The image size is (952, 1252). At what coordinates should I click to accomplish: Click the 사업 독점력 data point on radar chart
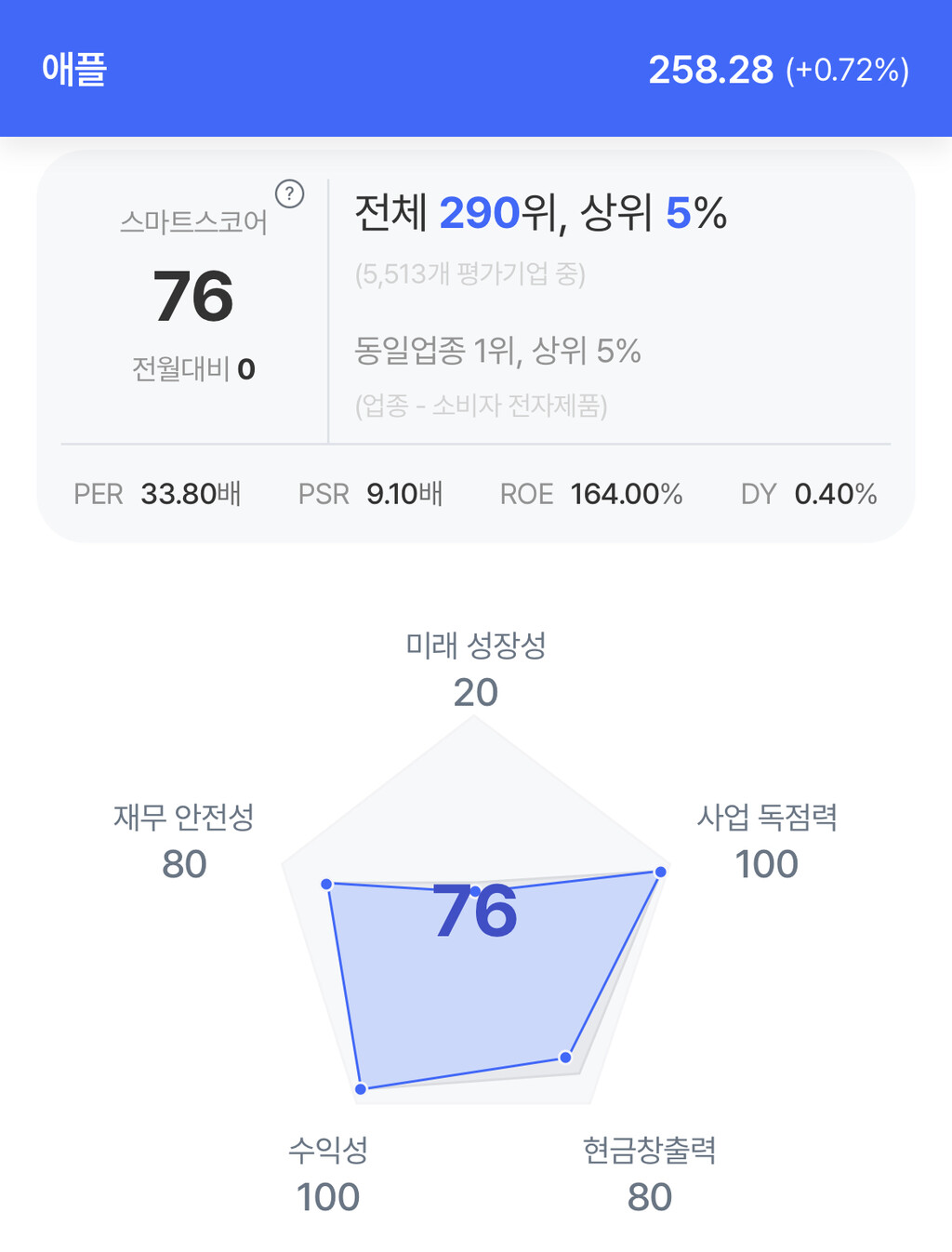[661, 872]
